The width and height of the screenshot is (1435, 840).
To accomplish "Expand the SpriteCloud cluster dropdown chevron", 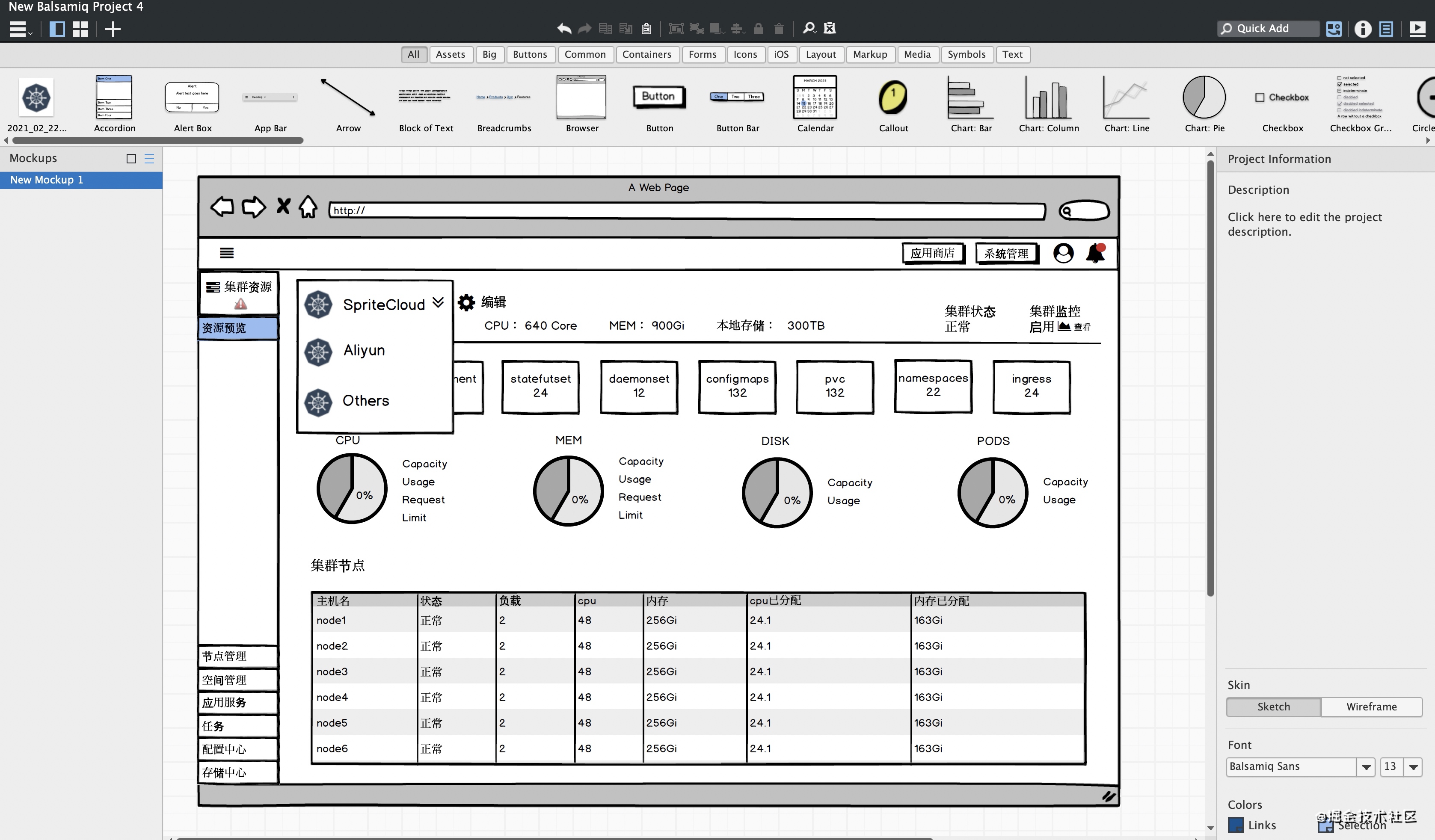I will click(x=438, y=302).
